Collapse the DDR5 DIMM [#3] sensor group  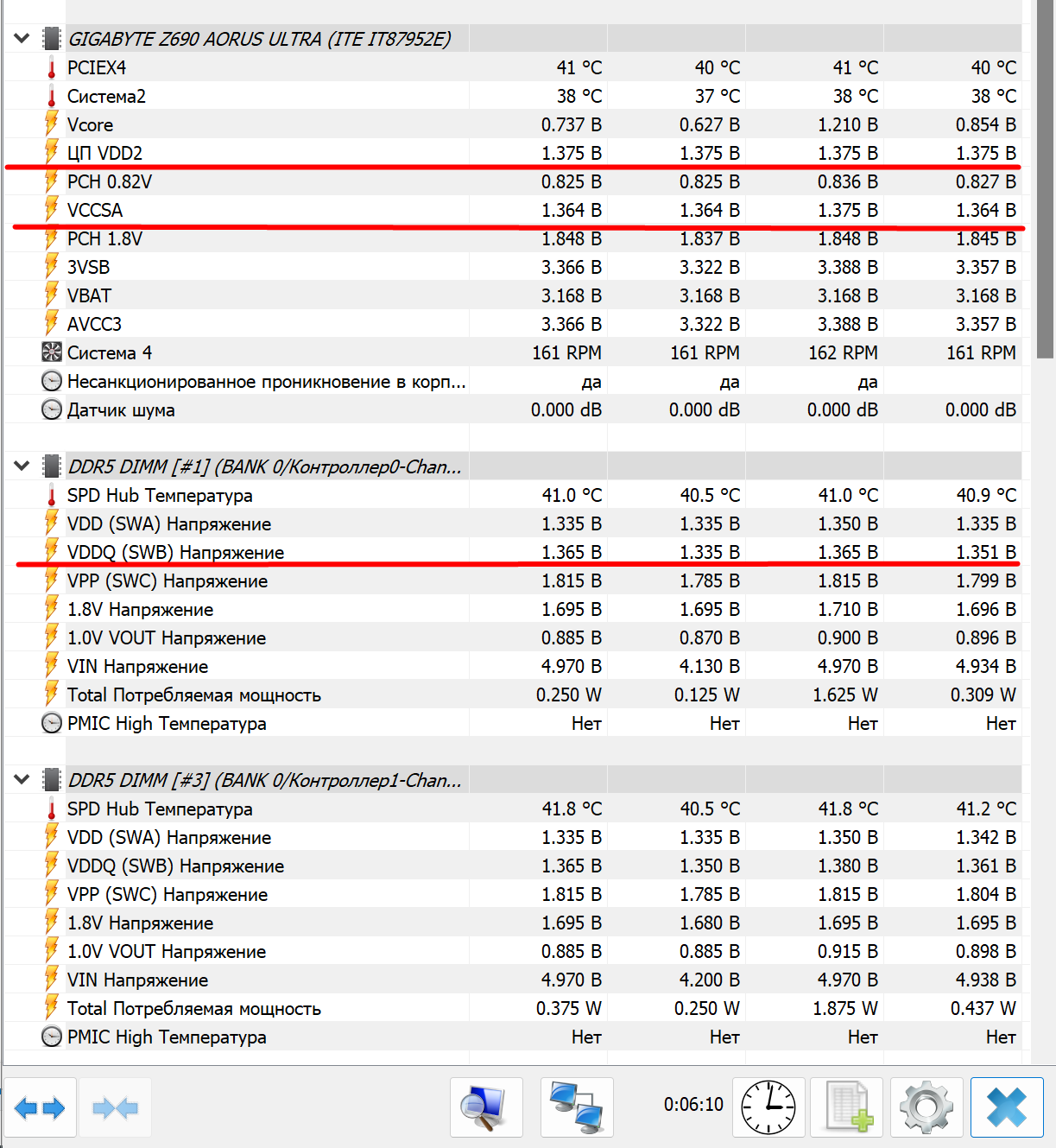(22, 780)
